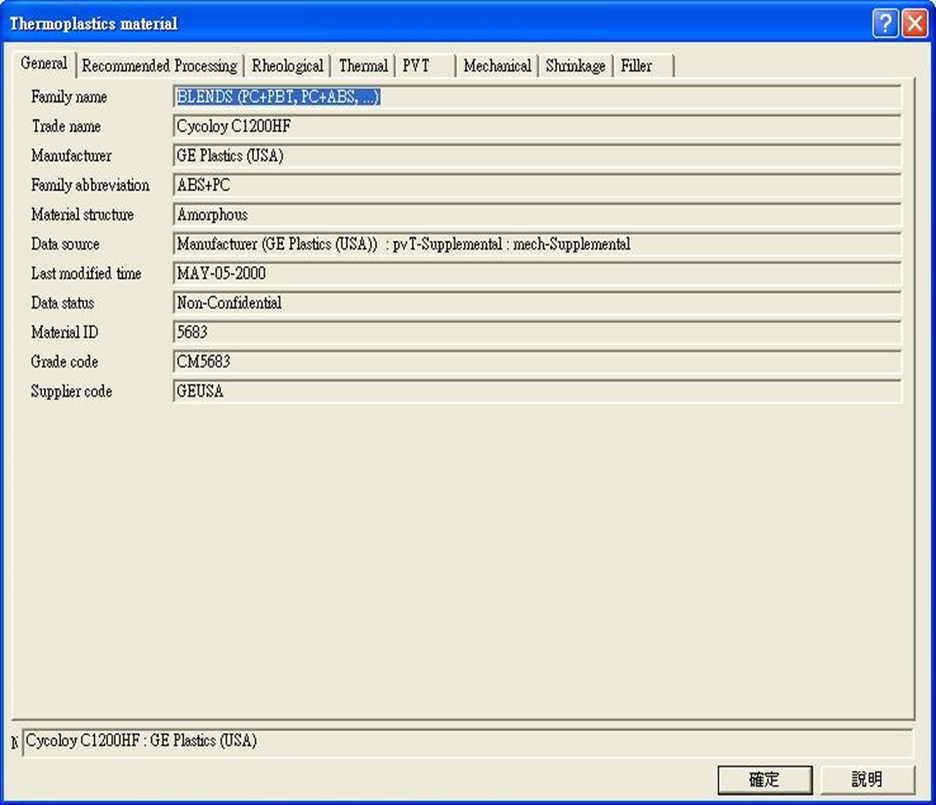Click the Grade code label
This screenshot has height=805, width=936.
click(x=64, y=362)
